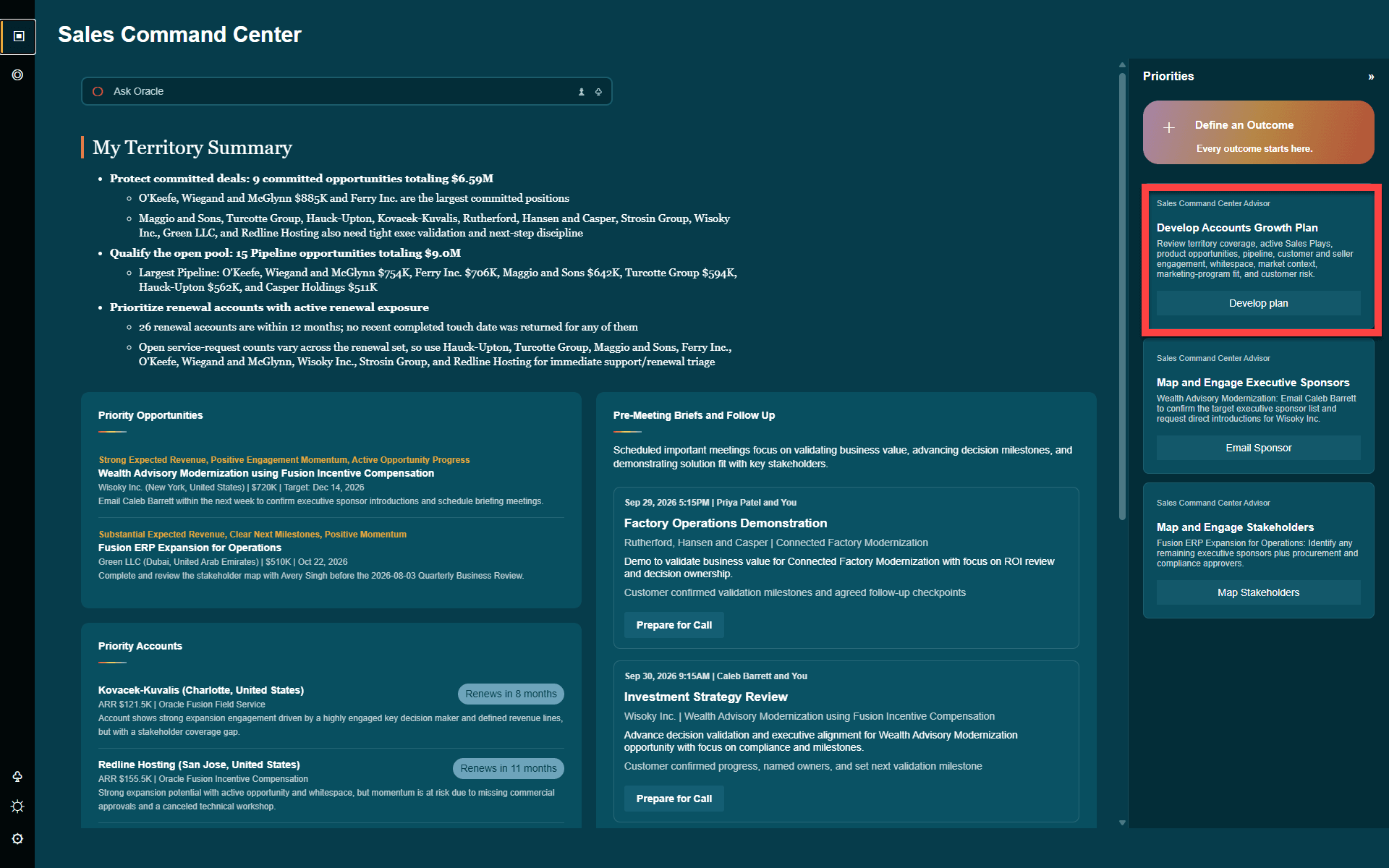Open the square dashboard icon in sidebar
The height and width of the screenshot is (868, 1389).
(x=19, y=36)
